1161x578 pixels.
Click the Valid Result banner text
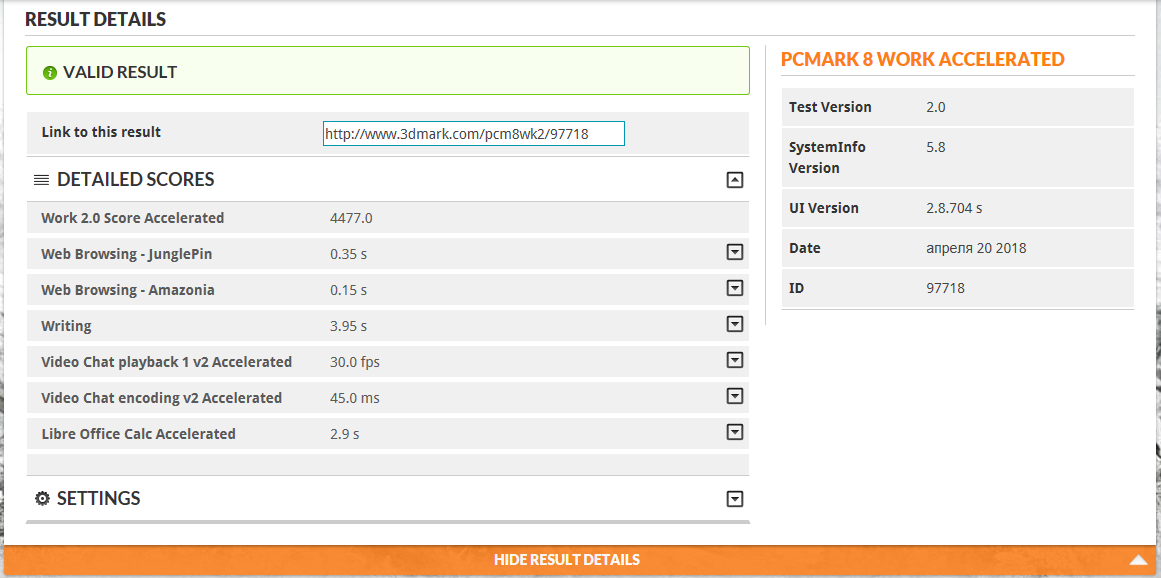(x=120, y=73)
